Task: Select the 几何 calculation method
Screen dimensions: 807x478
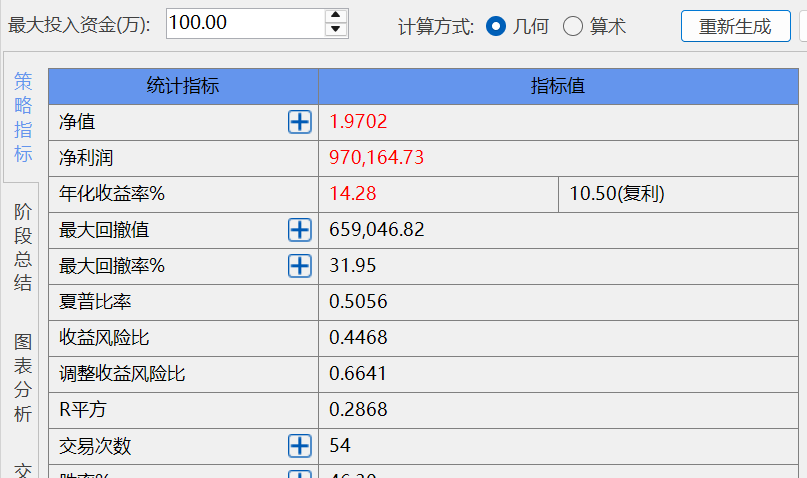Action: pyautogui.click(x=496, y=26)
